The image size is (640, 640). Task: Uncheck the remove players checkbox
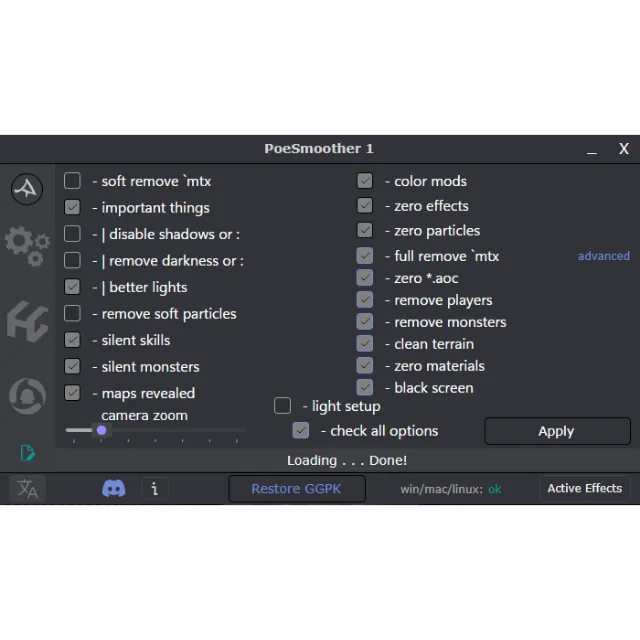tap(365, 300)
